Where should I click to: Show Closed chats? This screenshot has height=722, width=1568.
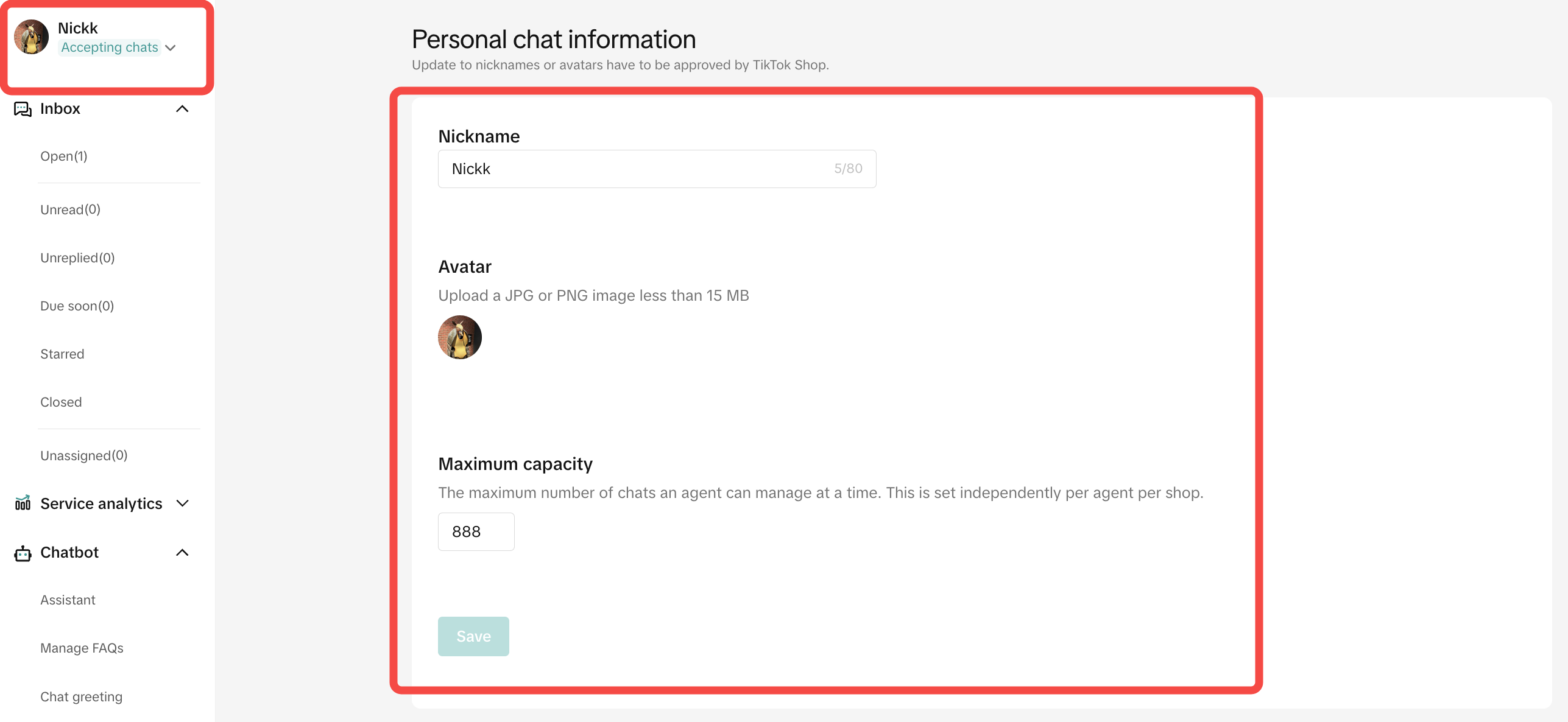click(61, 402)
